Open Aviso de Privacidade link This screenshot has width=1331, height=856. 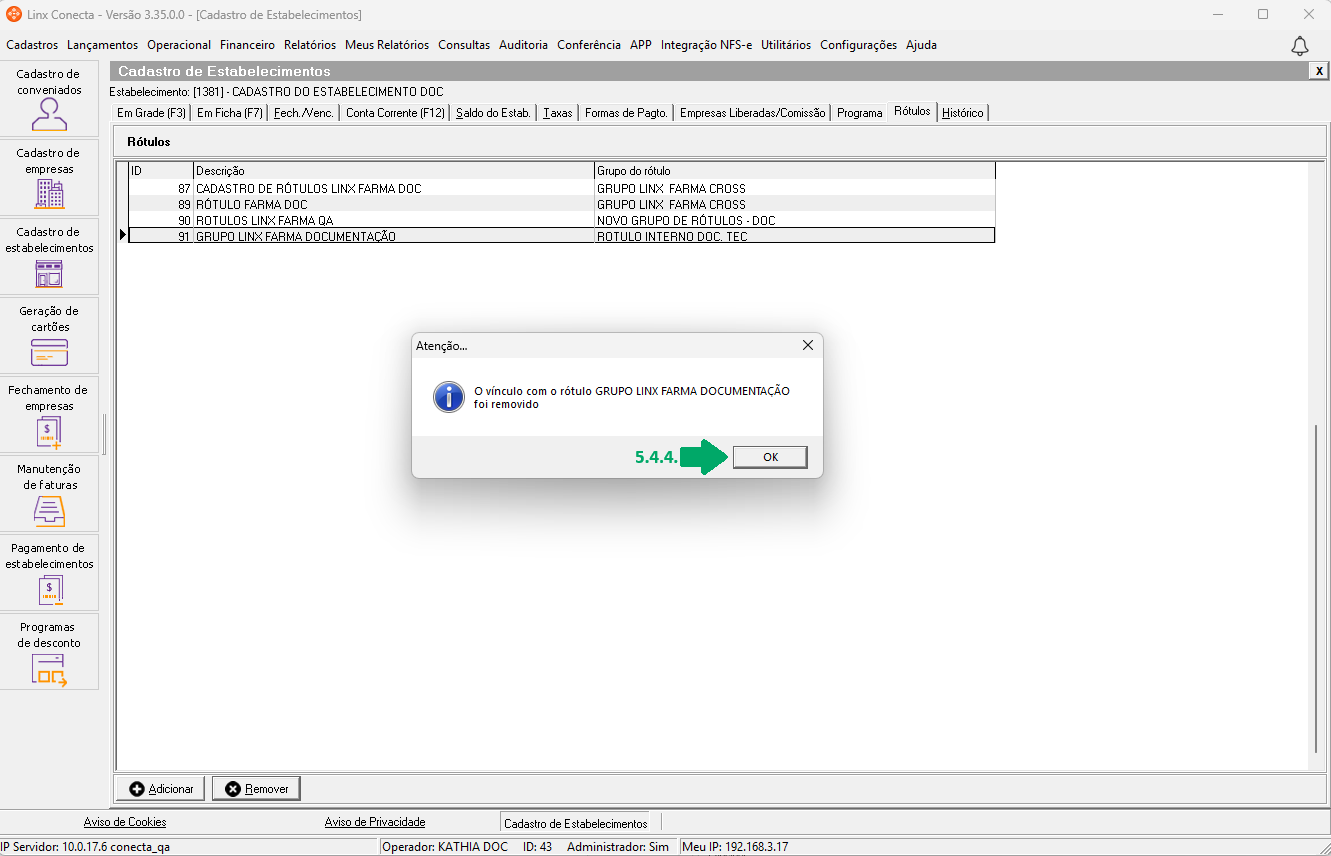pos(375,822)
